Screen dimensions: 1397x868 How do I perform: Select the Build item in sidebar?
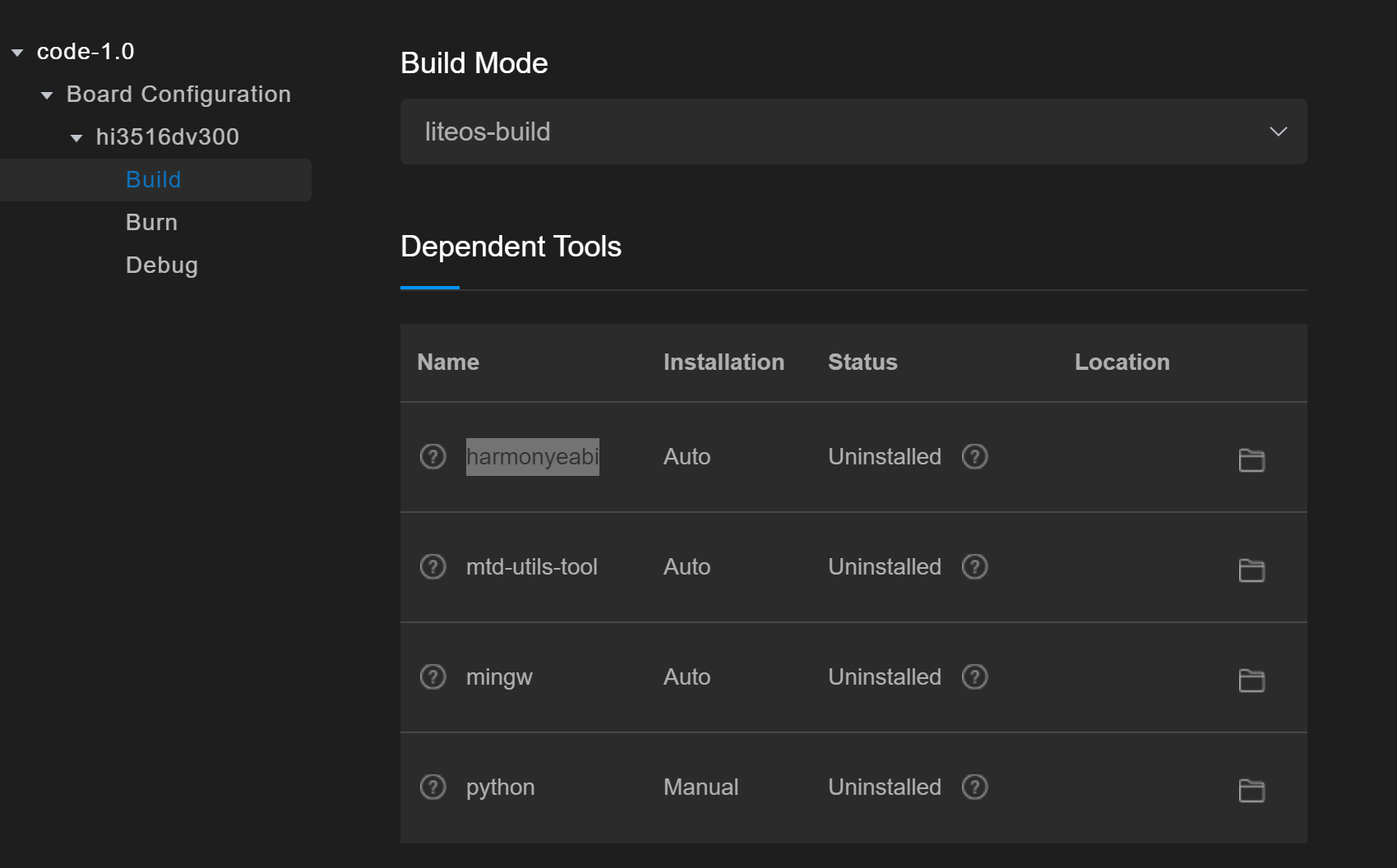[153, 180]
